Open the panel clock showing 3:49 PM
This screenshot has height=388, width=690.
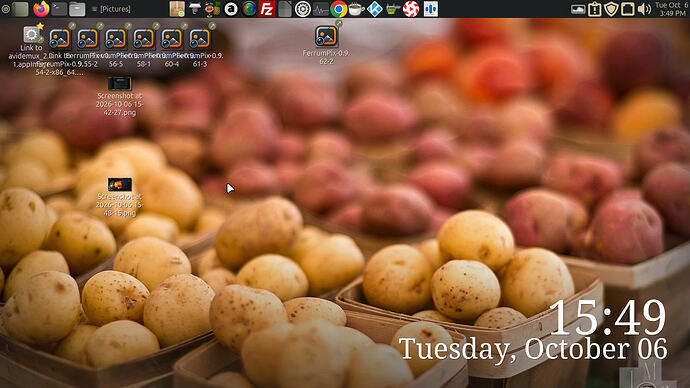click(x=671, y=9)
